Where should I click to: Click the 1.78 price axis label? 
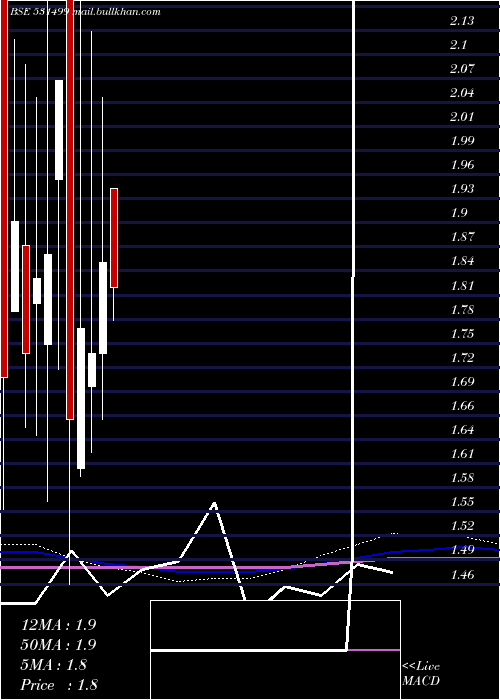462,310
